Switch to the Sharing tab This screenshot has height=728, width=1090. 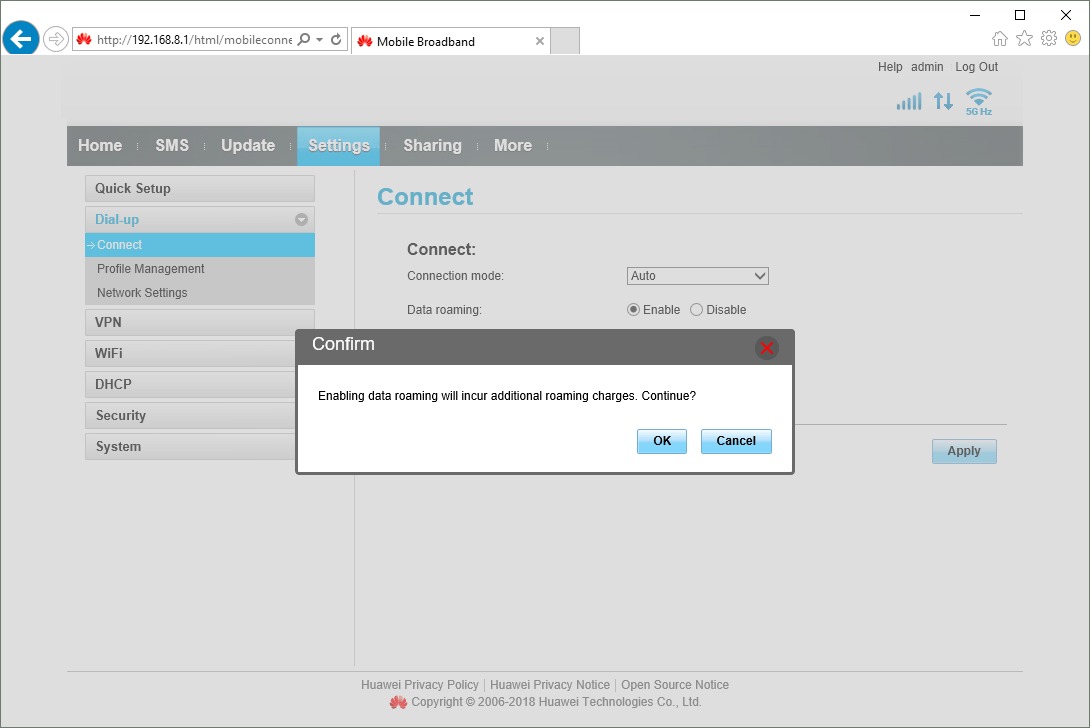click(432, 146)
